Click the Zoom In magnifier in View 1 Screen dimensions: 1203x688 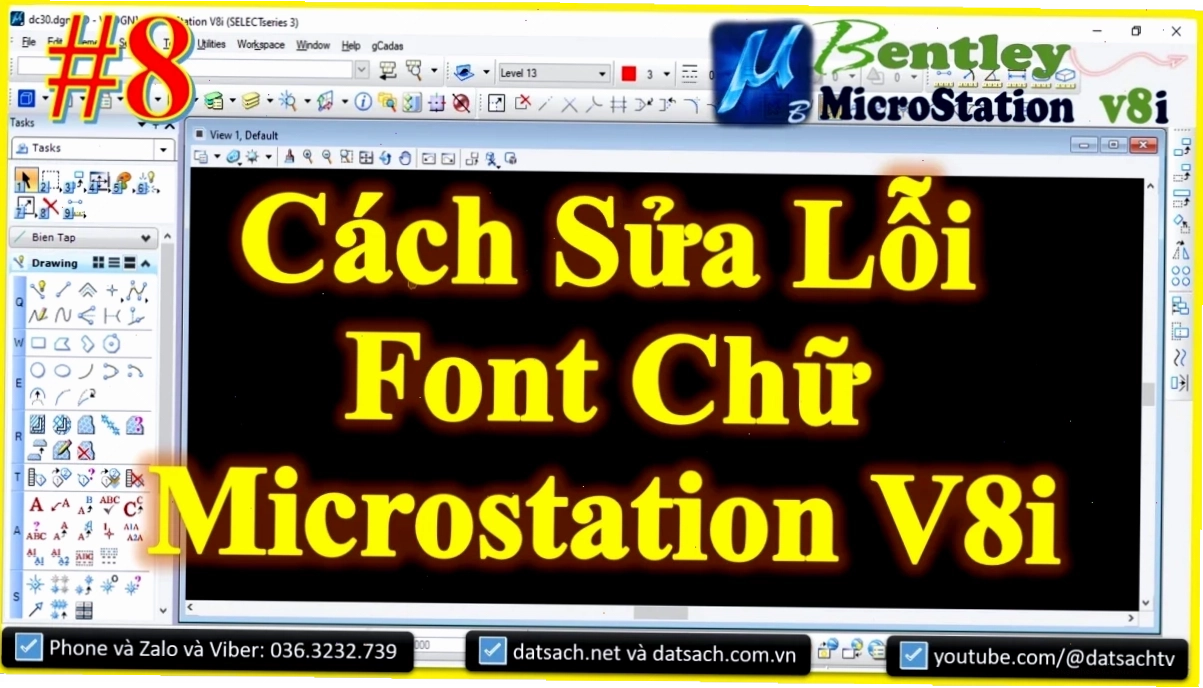coord(308,157)
